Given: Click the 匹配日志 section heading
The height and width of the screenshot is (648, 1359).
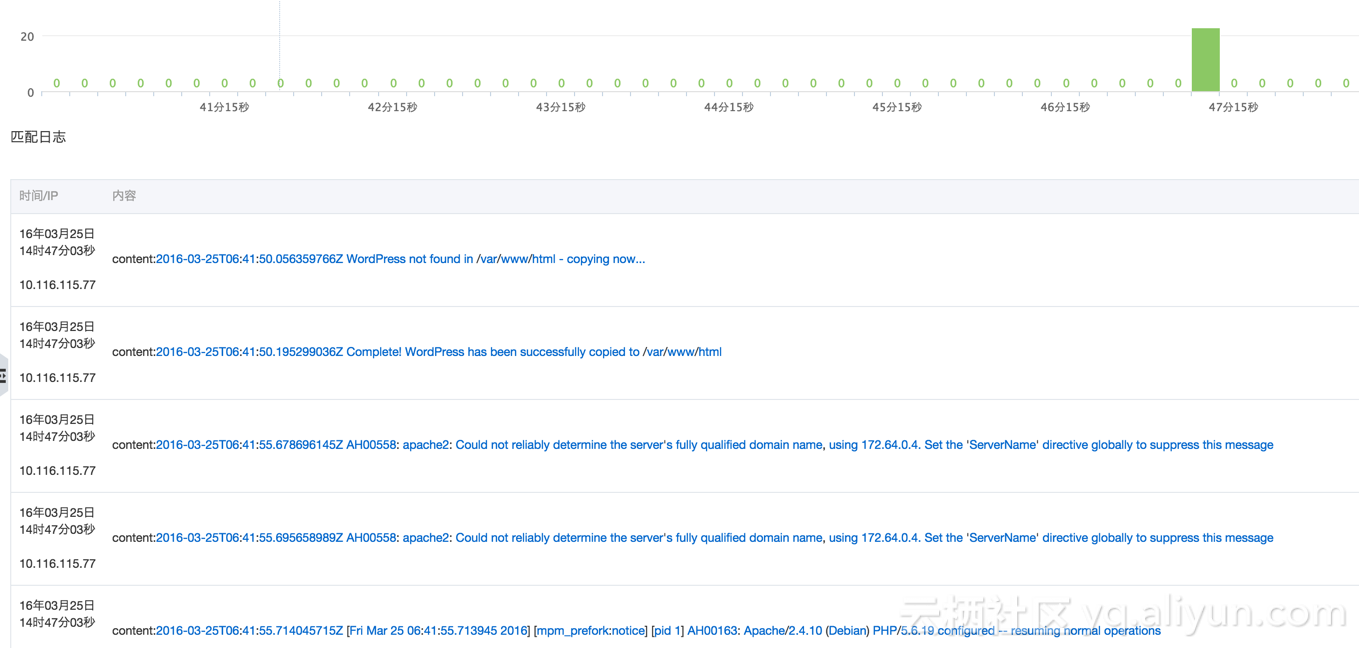Looking at the screenshot, I should pyautogui.click(x=38, y=137).
